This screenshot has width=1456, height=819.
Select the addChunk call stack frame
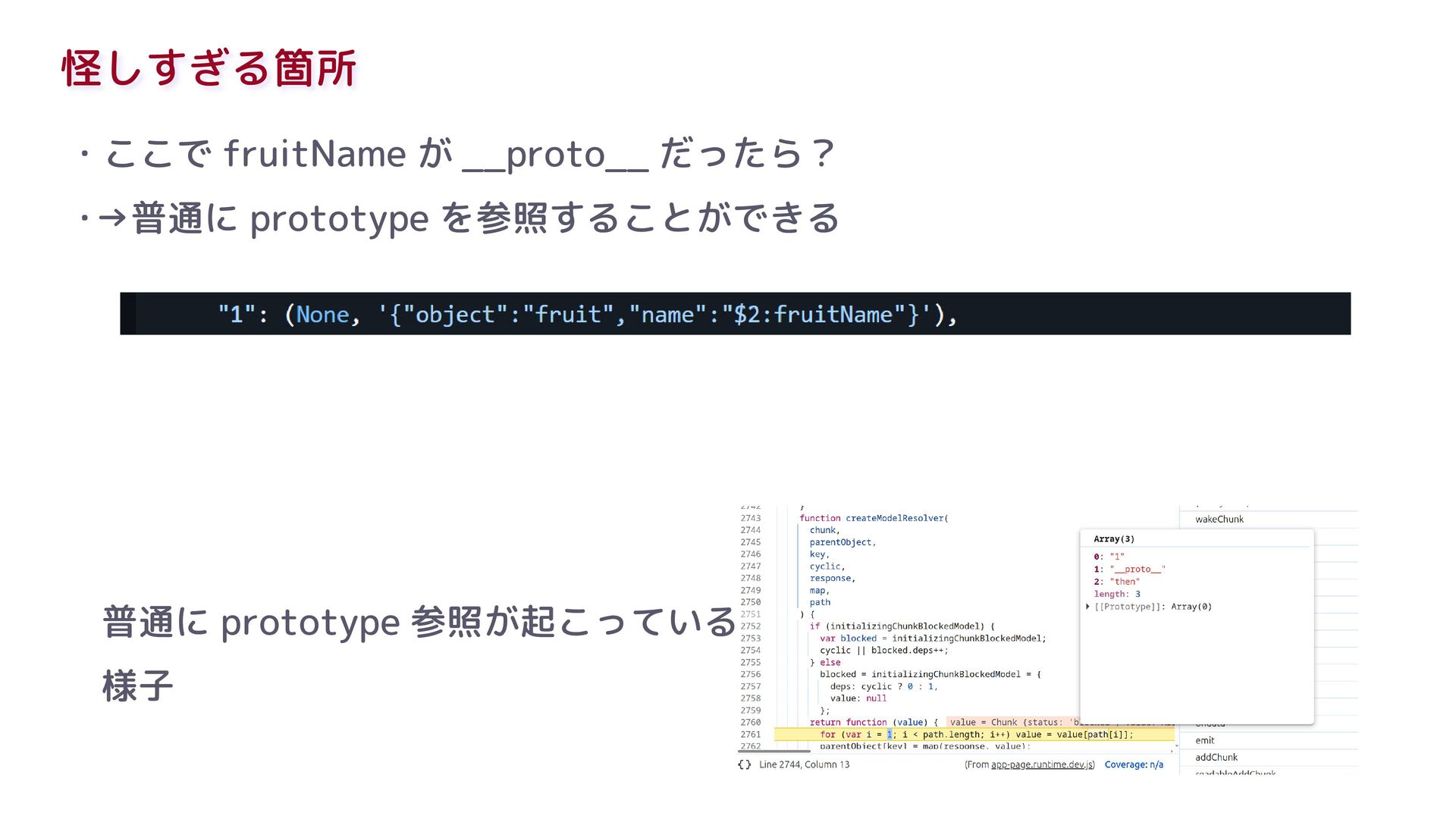1216,757
